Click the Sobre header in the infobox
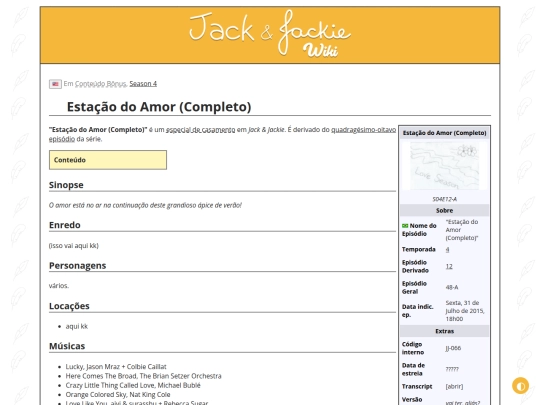This screenshot has width=540, height=405. point(444,210)
